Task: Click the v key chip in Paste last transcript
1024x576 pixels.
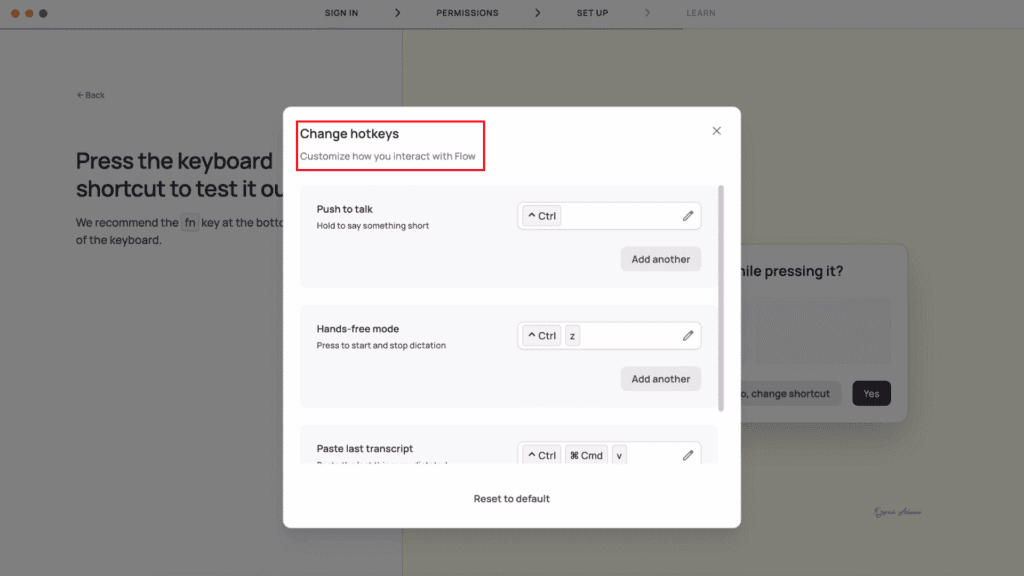Action: 619,455
